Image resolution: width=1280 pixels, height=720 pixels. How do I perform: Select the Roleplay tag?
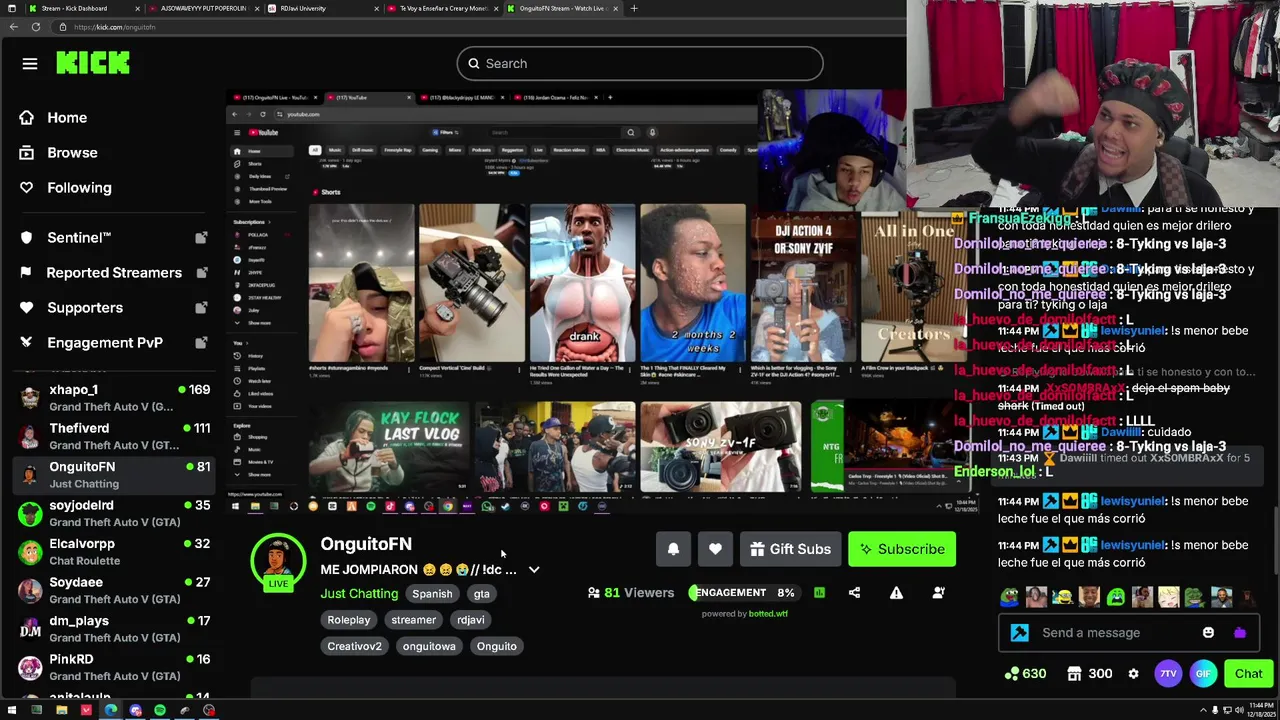click(x=349, y=620)
